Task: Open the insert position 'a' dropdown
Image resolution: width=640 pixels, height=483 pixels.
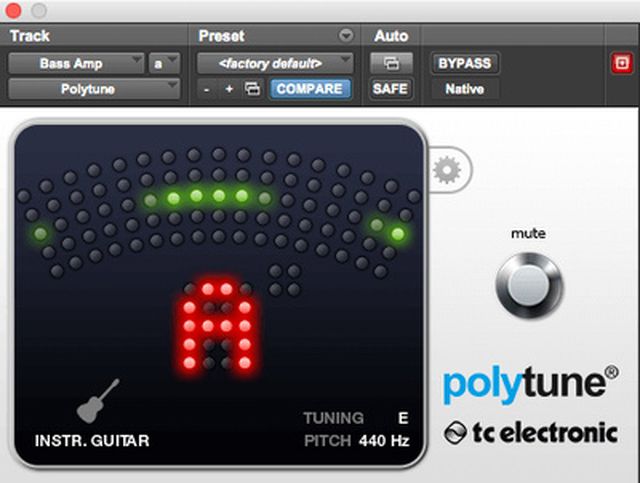Action: (x=164, y=63)
